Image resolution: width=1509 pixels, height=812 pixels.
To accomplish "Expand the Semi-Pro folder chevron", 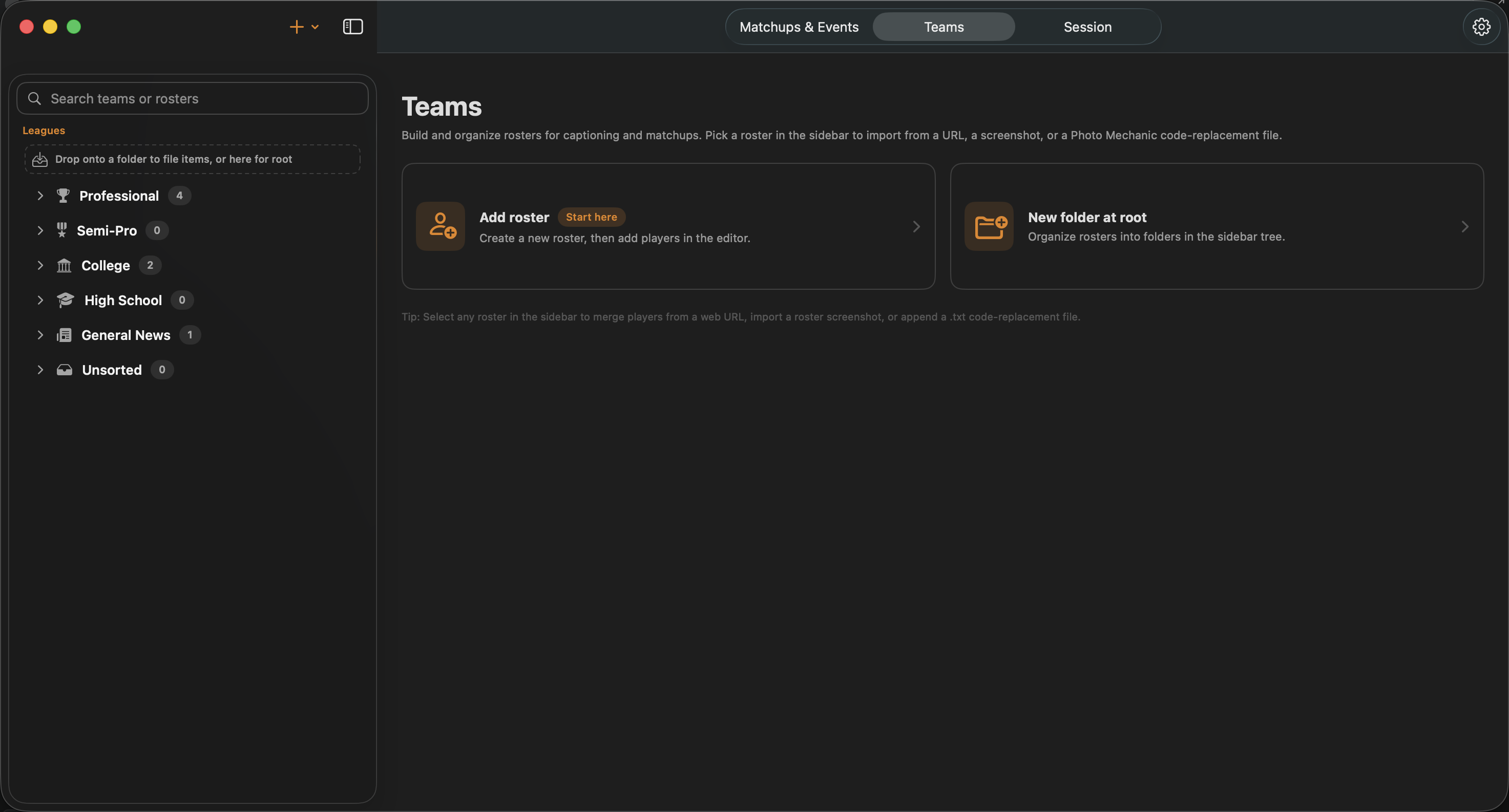I will [x=40, y=230].
